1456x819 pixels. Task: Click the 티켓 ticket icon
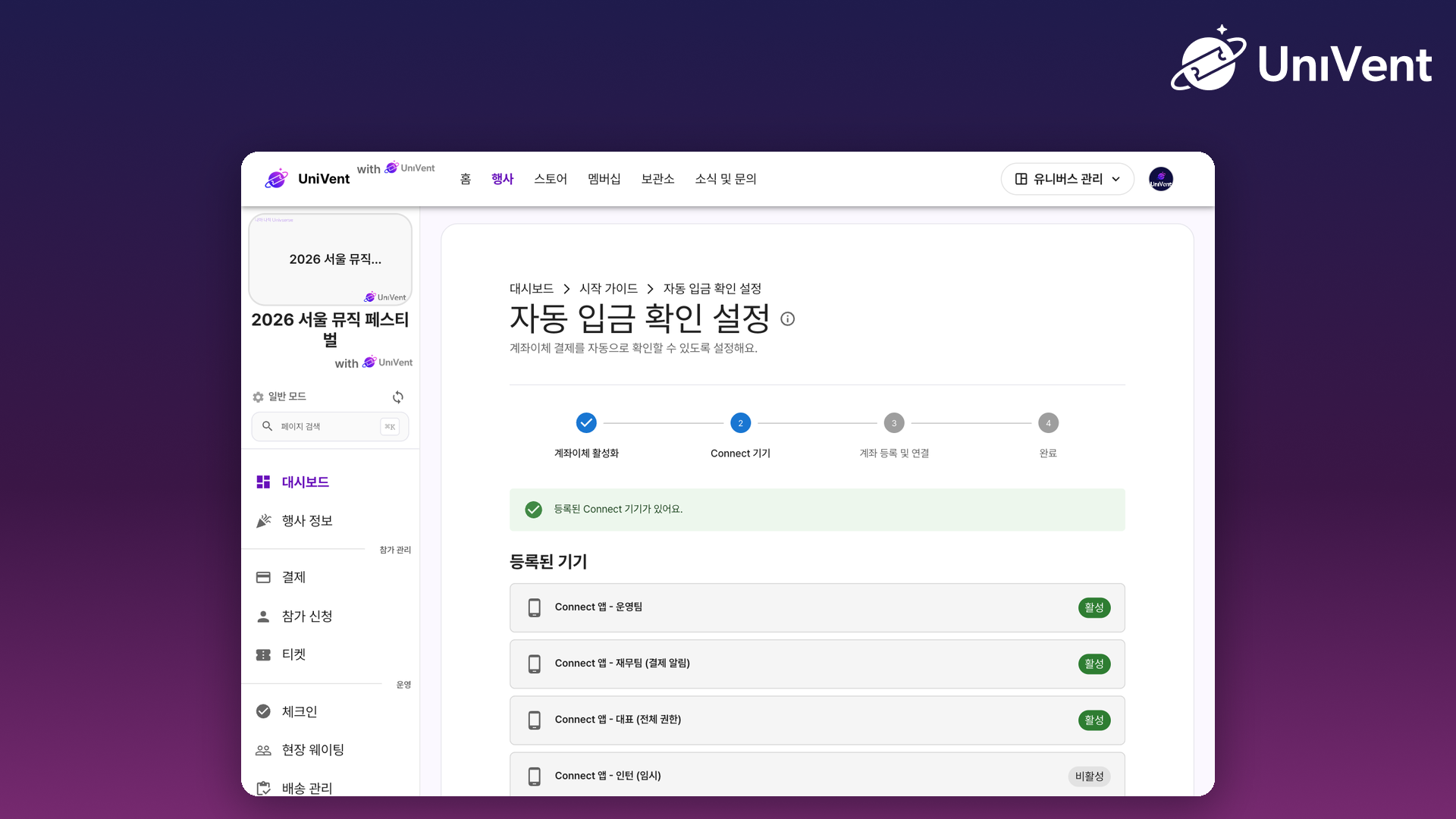coord(263,654)
